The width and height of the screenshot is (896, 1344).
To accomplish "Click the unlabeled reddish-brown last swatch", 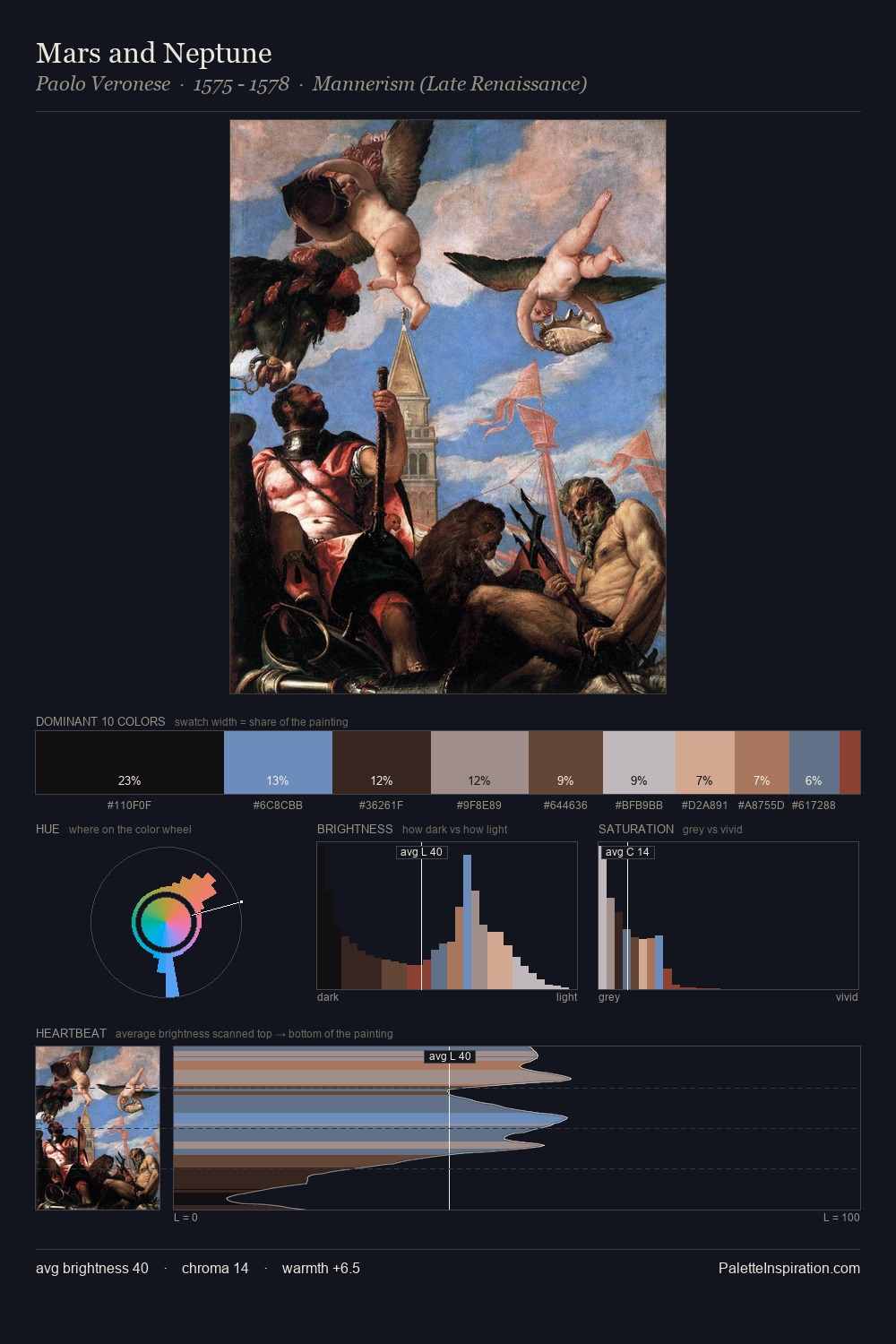I will (849, 762).
